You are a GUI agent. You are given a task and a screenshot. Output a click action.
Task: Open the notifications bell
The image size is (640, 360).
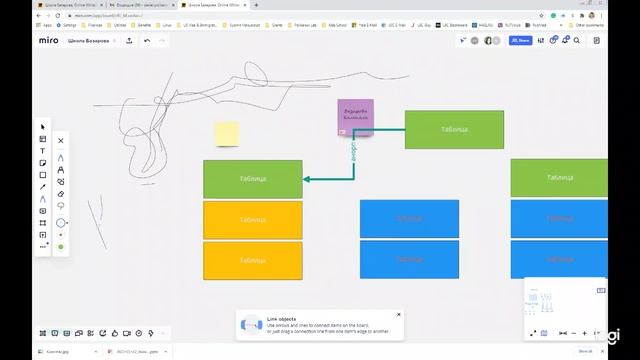click(x=565, y=40)
